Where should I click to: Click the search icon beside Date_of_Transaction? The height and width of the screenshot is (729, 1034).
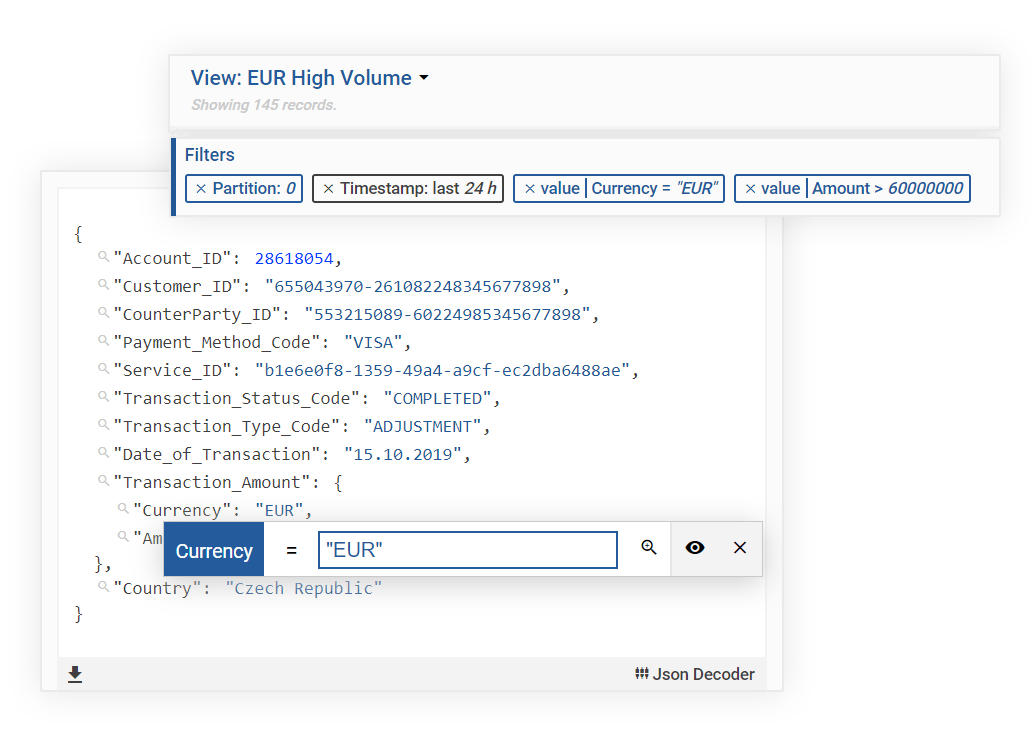point(104,452)
